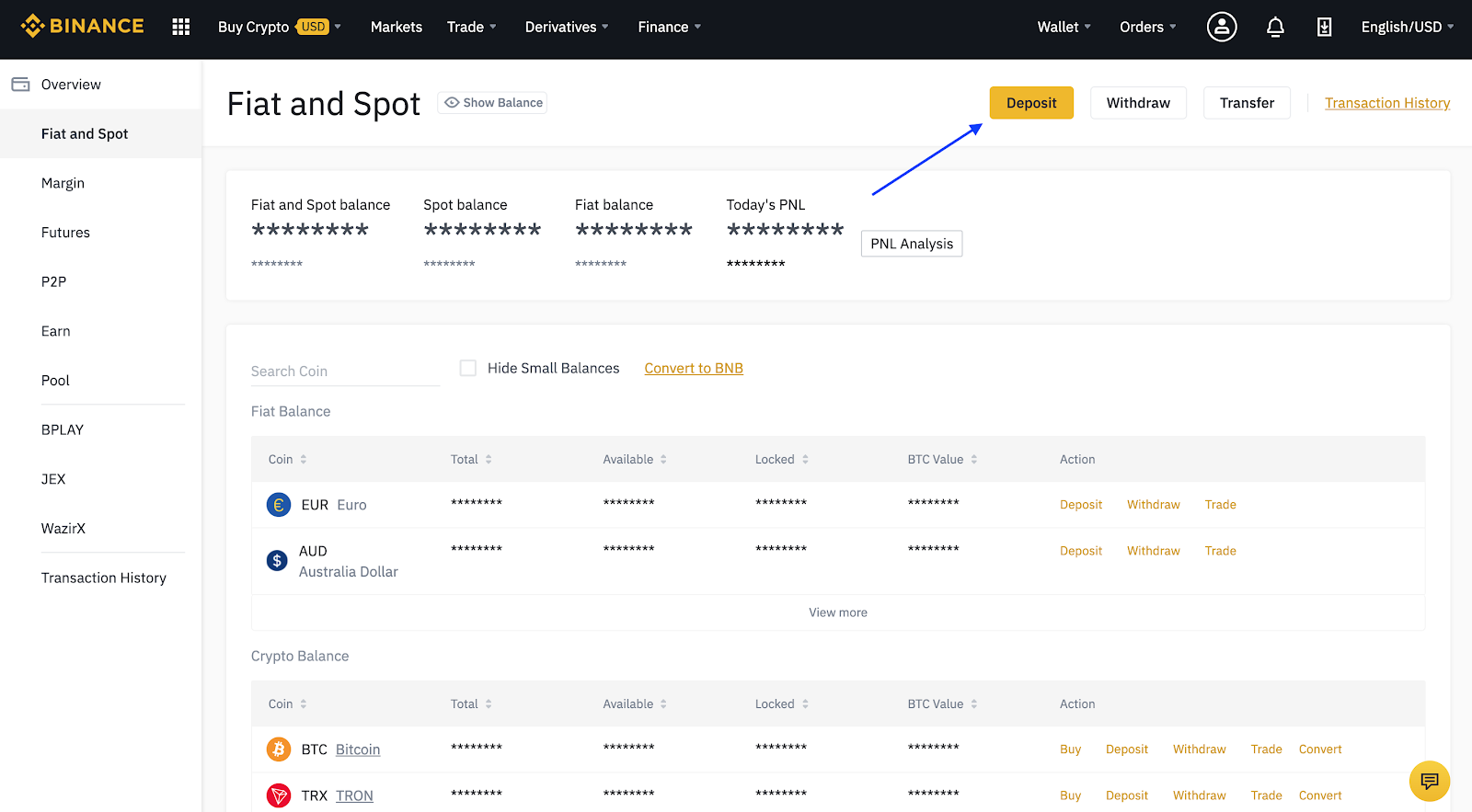
Task: Click the app download icon
Action: [1324, 27]
